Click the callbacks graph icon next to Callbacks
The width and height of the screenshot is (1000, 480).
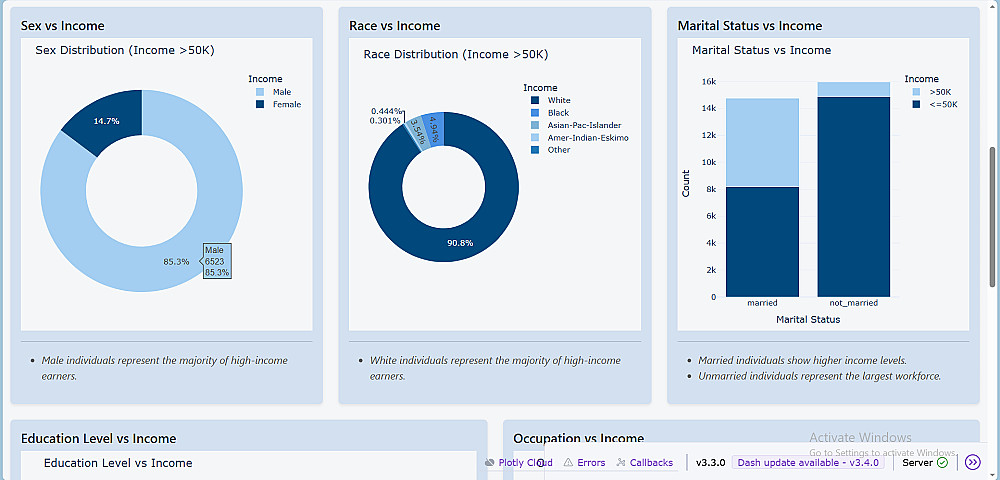pyautogui.click(x=621, y=463)
